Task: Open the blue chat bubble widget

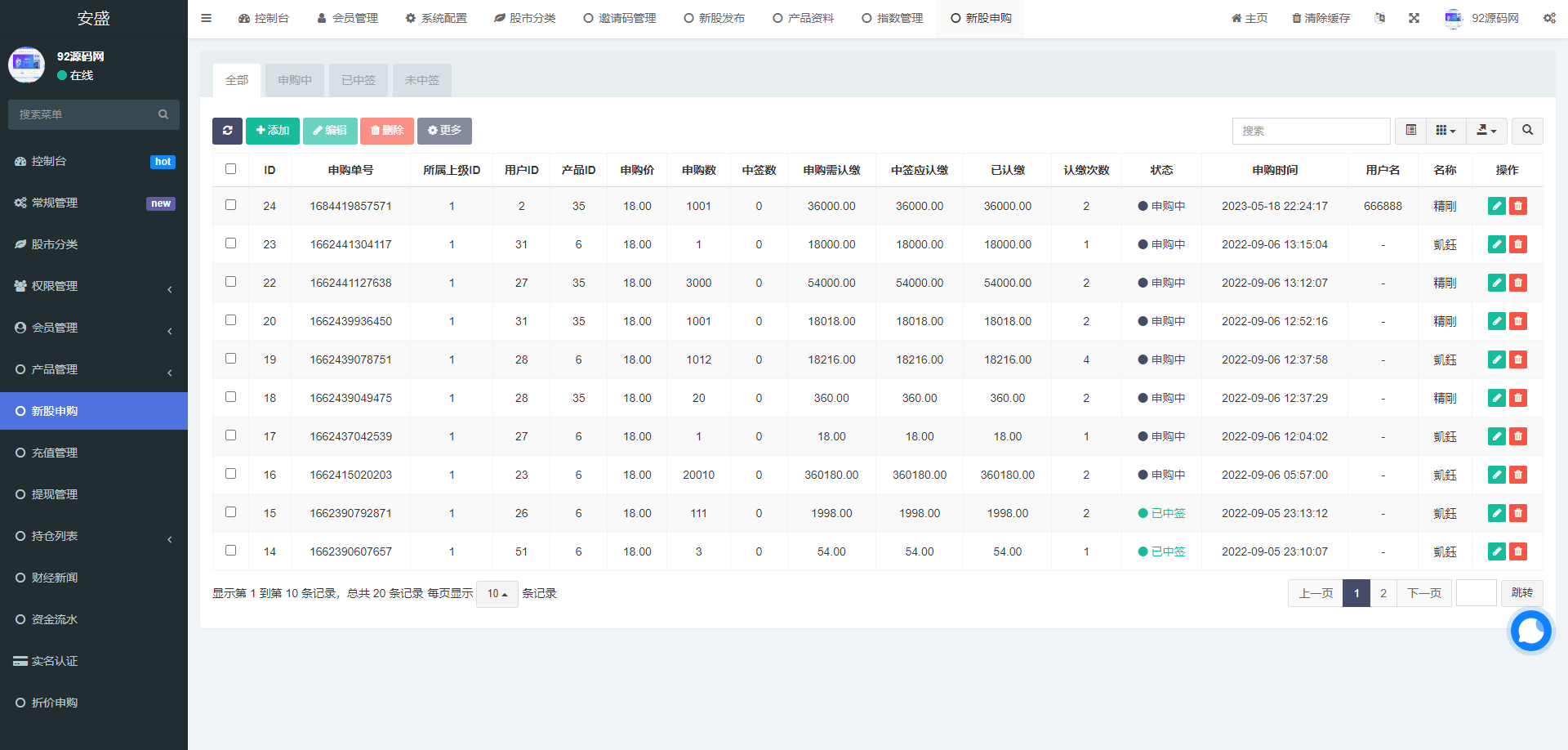Action: point(1530,632)
